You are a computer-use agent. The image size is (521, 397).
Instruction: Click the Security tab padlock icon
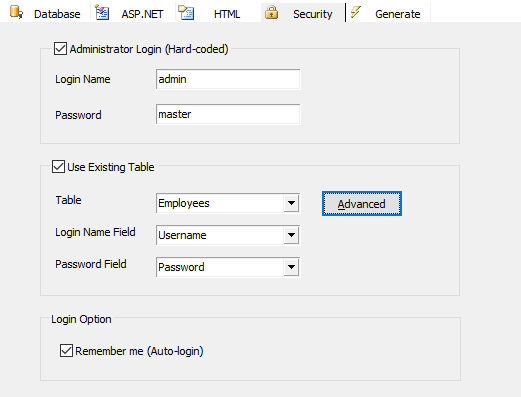point(271,12)
